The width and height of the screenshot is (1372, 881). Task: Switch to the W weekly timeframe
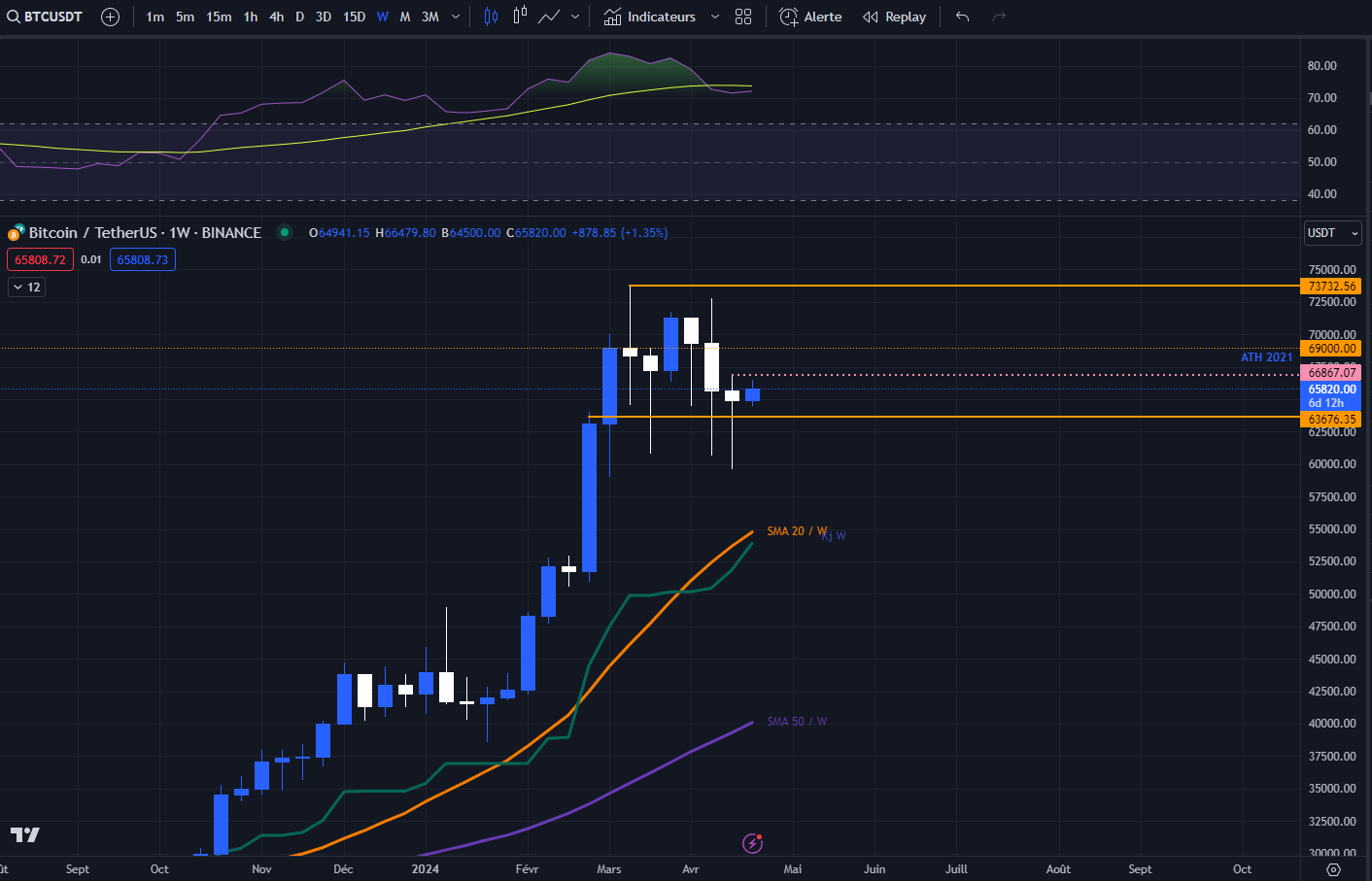[x=381, y=16]
